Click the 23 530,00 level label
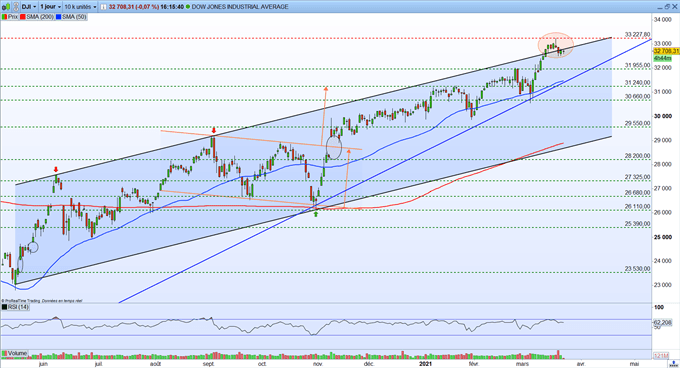 [x=637, y=269]
